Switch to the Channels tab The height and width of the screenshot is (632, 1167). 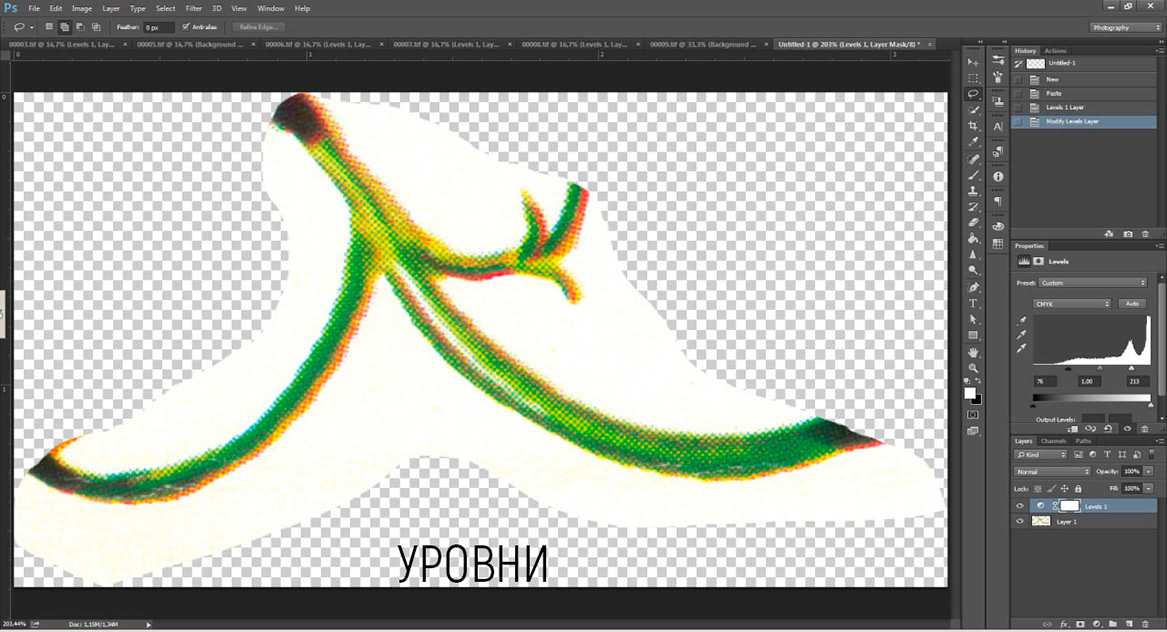pyautogui.click(x=1053, y=441)
